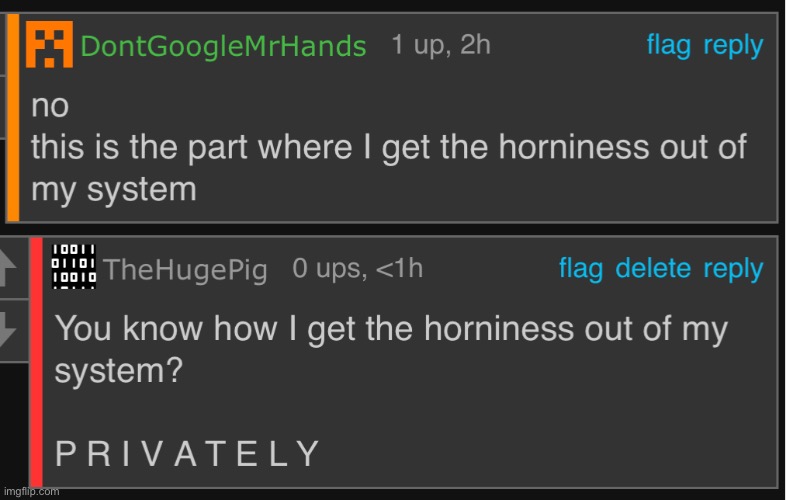Viewport: 786px width, 500px height.
Task: Click the '0 ups, <1h' vote count
Action: pyautogui.click(x=357, y=268)
